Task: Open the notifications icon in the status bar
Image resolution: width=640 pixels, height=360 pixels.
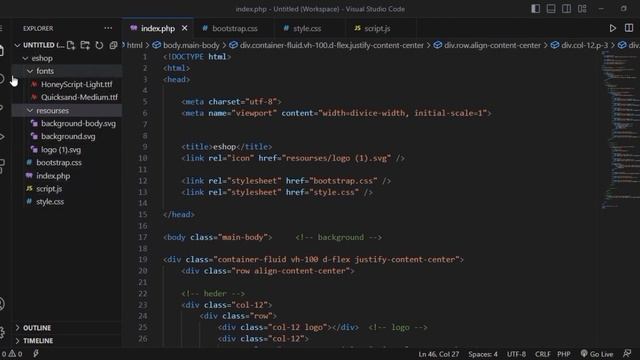Action: click(x=627, y=353)
